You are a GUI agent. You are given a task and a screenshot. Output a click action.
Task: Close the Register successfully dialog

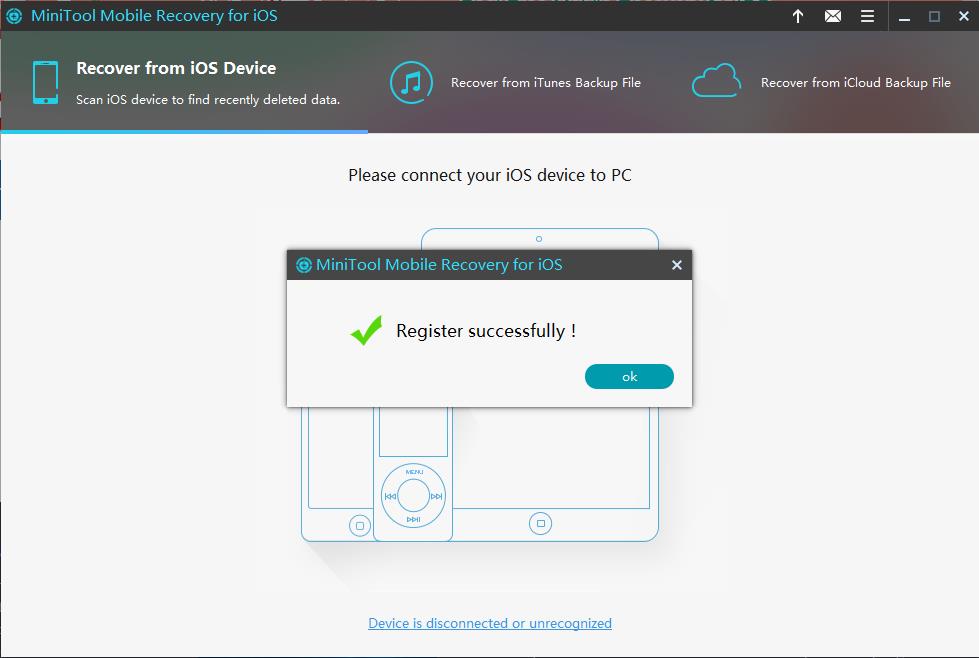[676, 265]
